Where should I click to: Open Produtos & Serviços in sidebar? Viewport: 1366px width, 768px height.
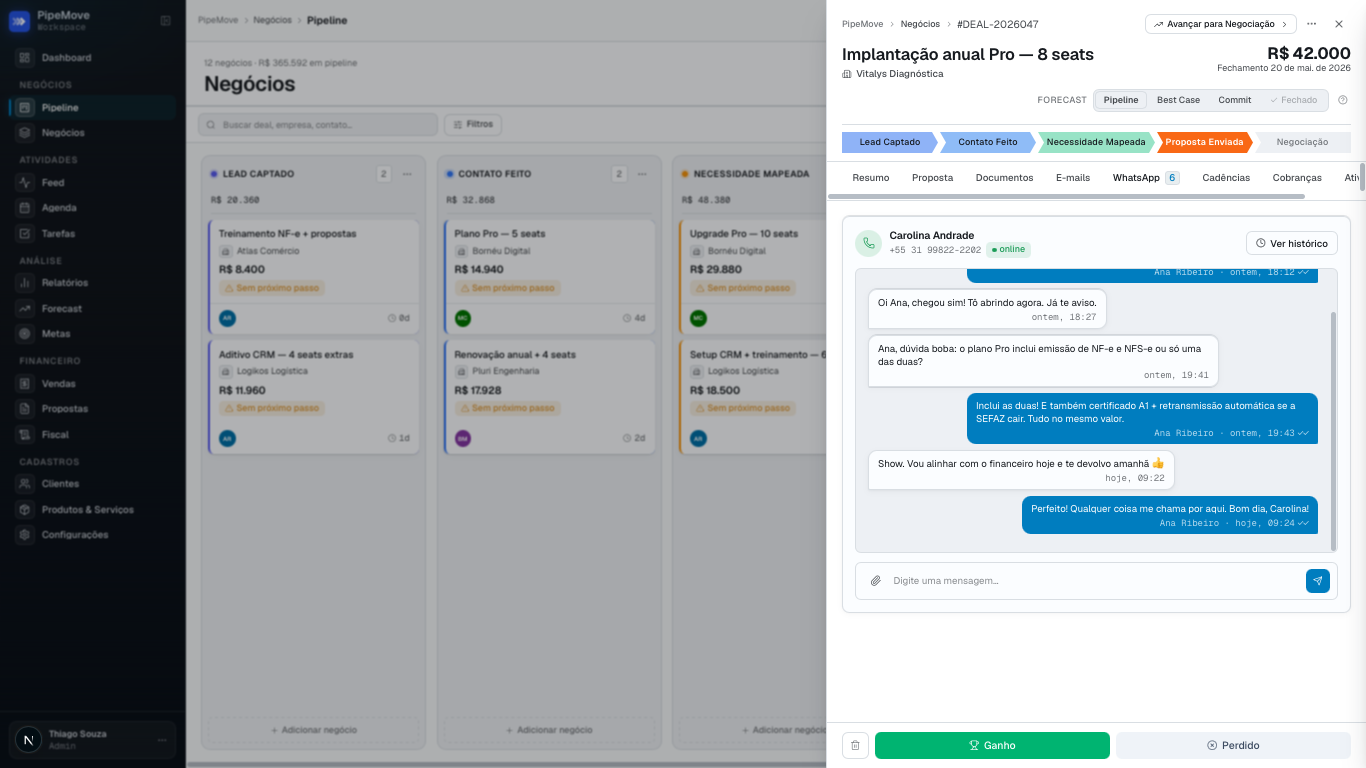(x=93, y=510)
